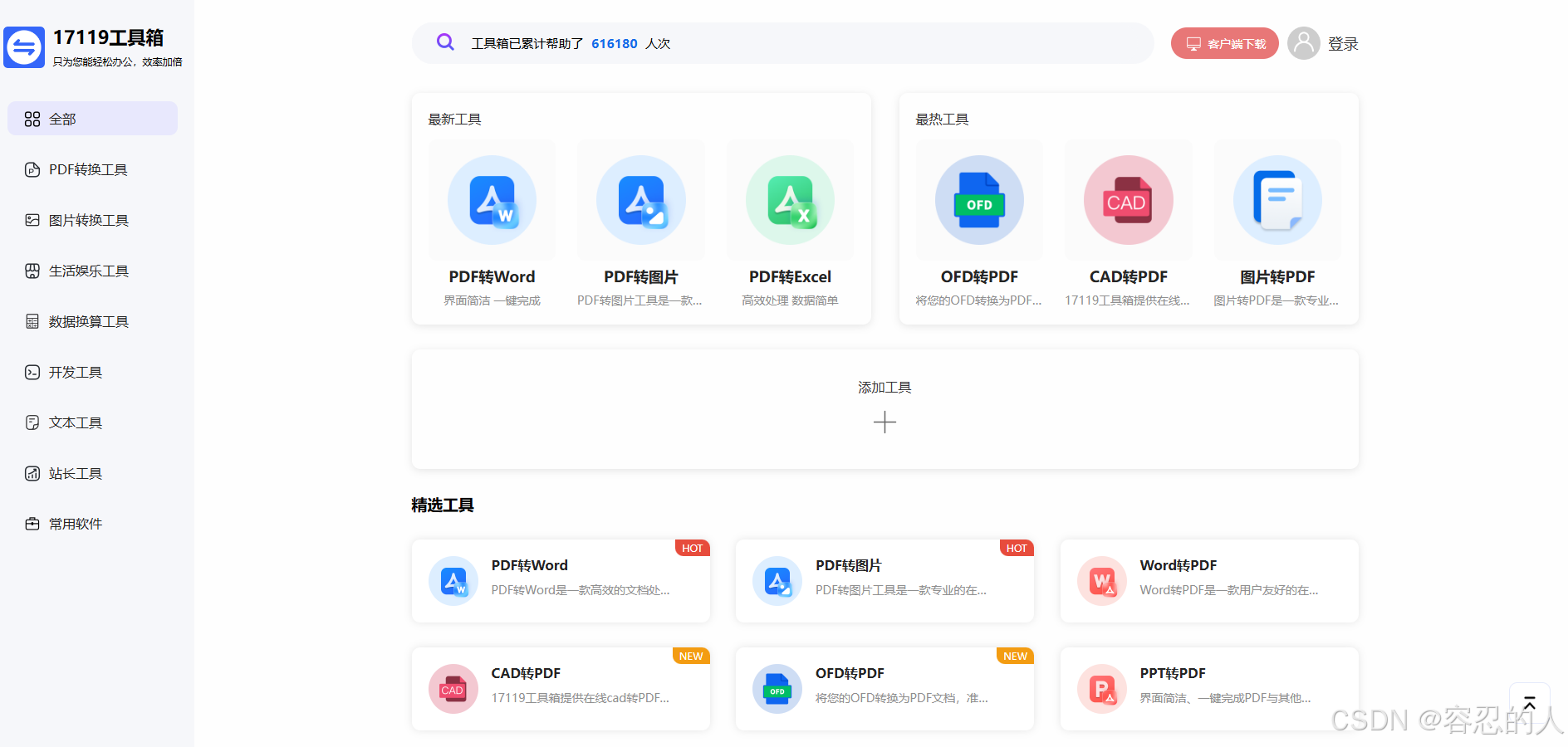This screenshot has height=747, width=1568.
Task: Click the 图片转PDF title in 最热工具
Action: pyautogui.click(x=1277, y=277)
